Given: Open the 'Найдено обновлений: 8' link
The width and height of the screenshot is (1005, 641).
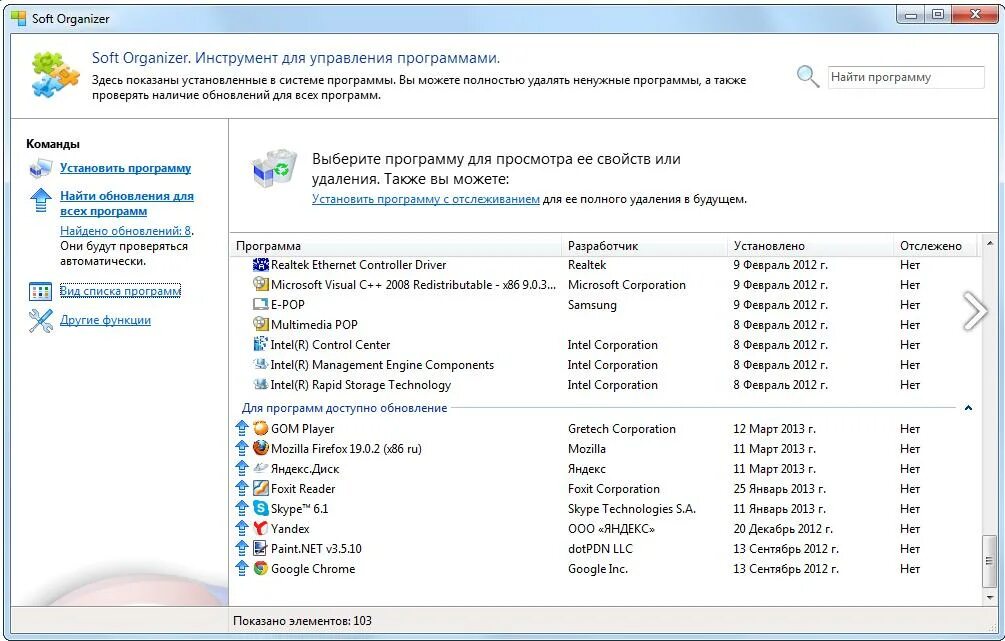Looking at the screenshot, I should point(126,231).
